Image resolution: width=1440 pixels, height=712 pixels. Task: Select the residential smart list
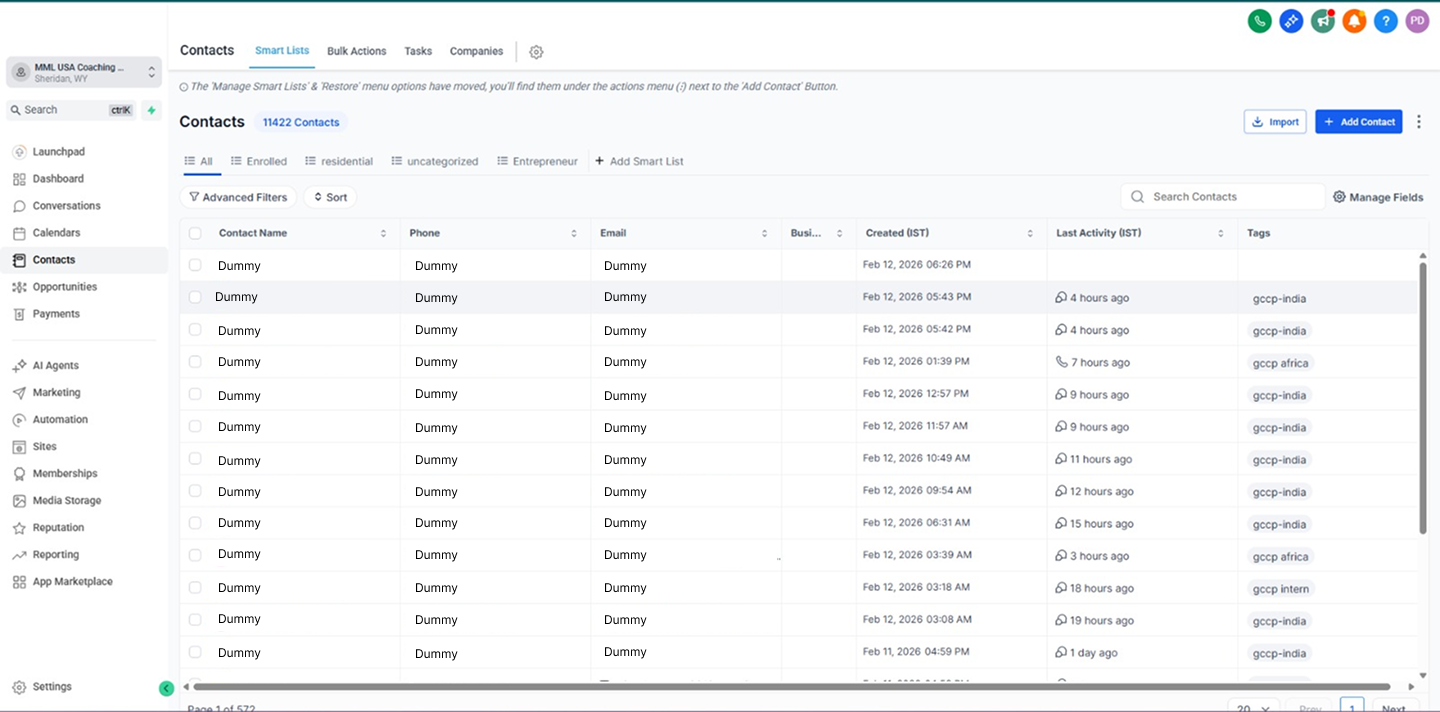pos(339,161)
